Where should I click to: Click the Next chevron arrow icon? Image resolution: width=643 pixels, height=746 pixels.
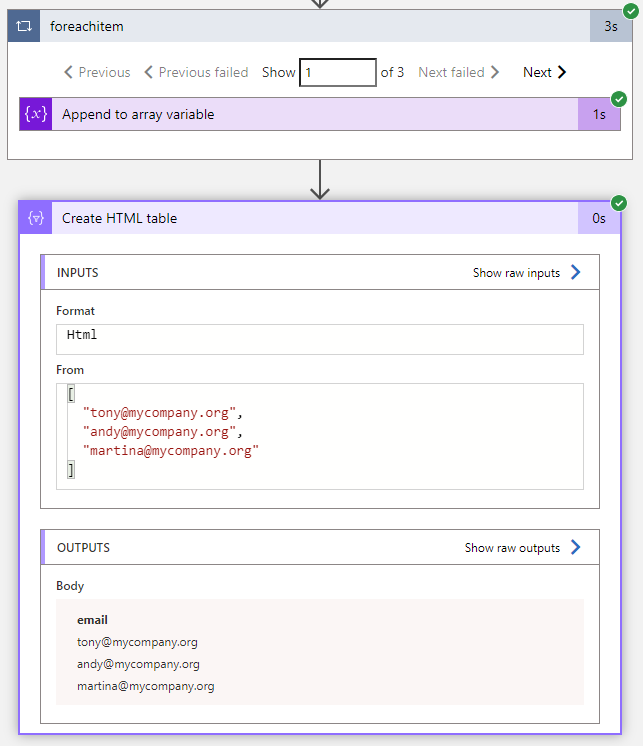562,72
